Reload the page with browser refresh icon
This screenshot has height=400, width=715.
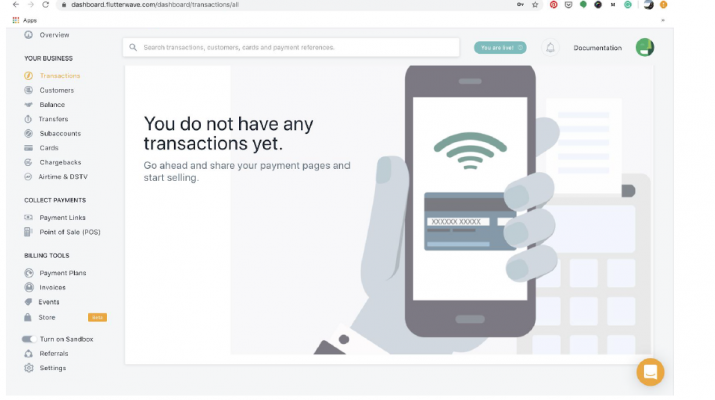pos(45,5)
